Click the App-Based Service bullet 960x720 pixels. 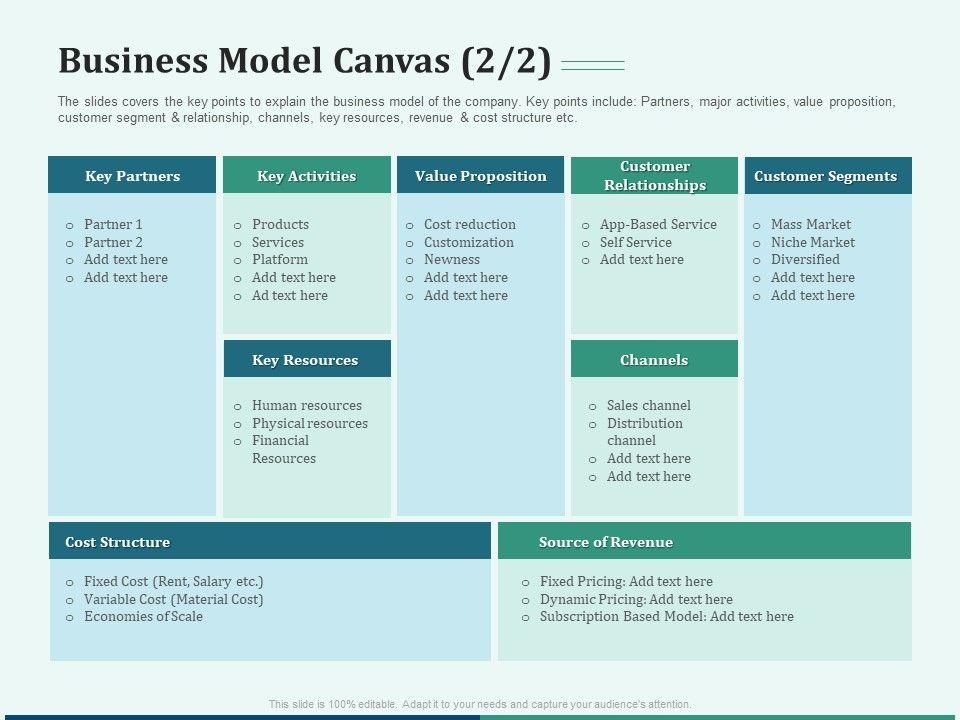[658, 224]
